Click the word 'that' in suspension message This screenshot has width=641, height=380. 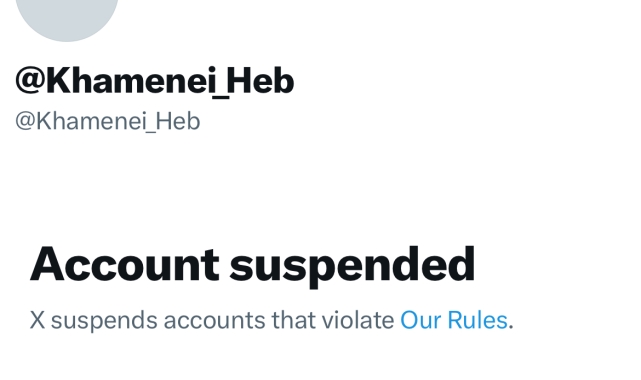click(x=294, y=320)
